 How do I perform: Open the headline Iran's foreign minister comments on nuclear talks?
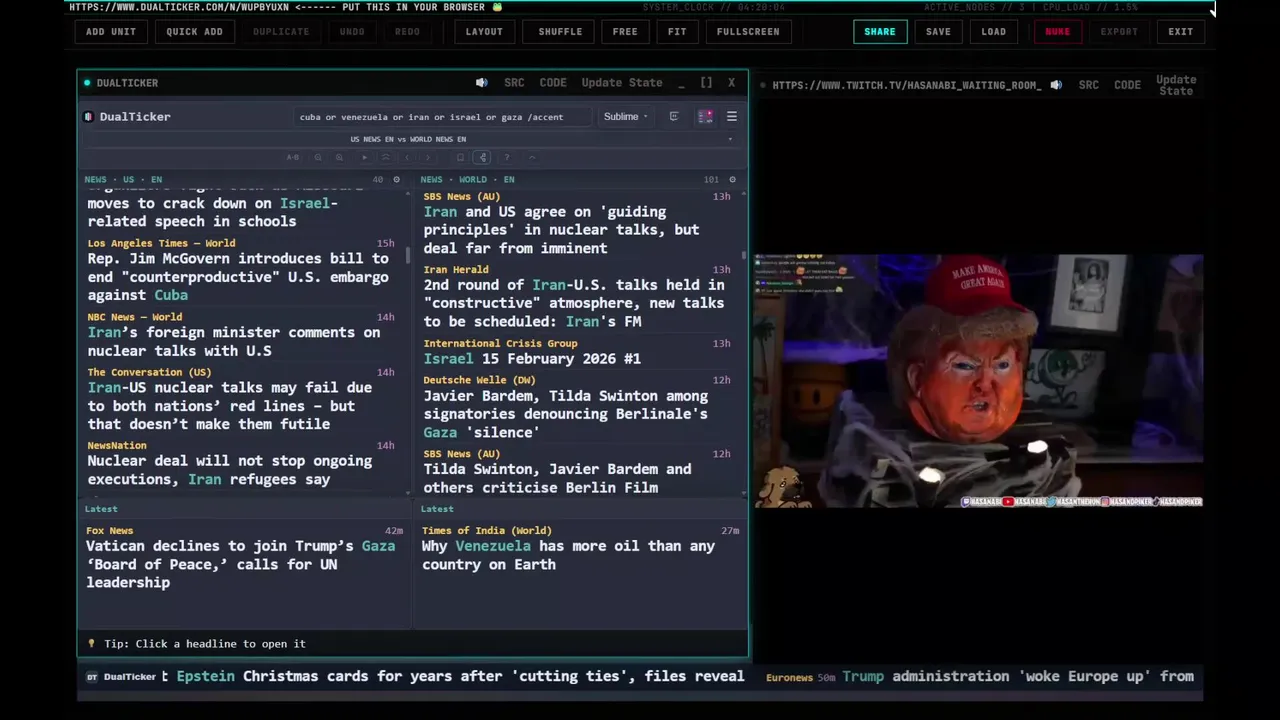click(234, 341)
